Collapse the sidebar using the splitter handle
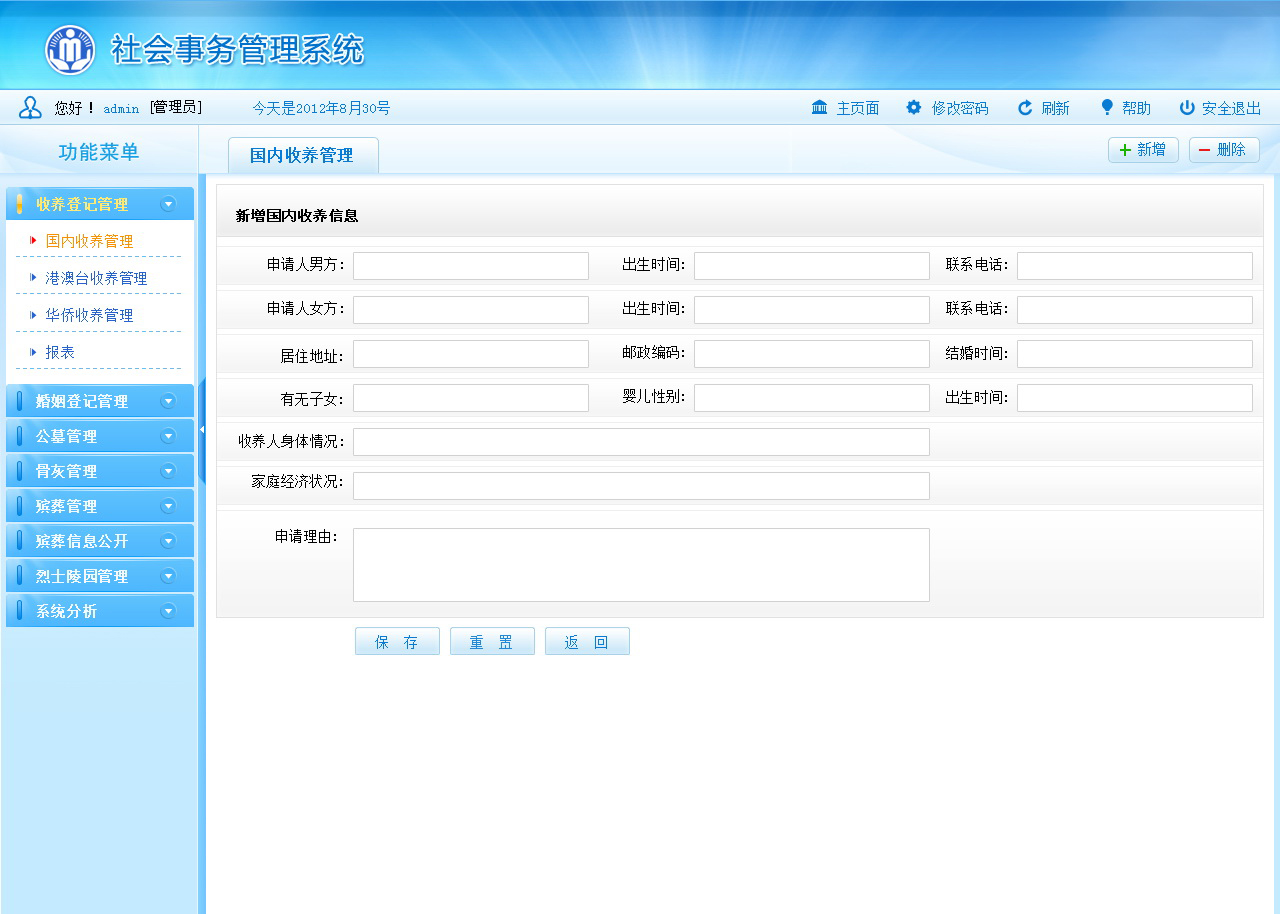1280x914 pixels. point(202,430)
